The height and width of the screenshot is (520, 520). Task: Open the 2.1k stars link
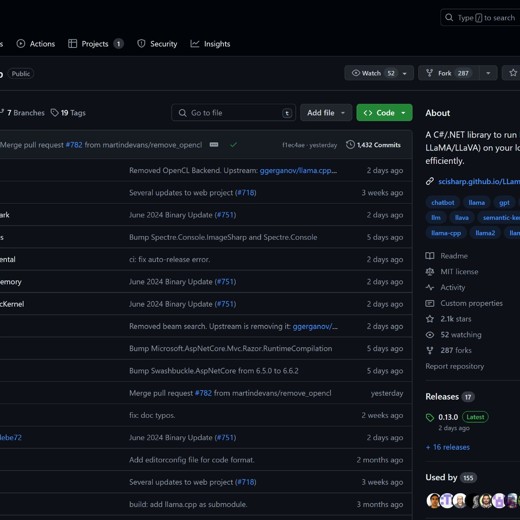click(x=456, y=319)
